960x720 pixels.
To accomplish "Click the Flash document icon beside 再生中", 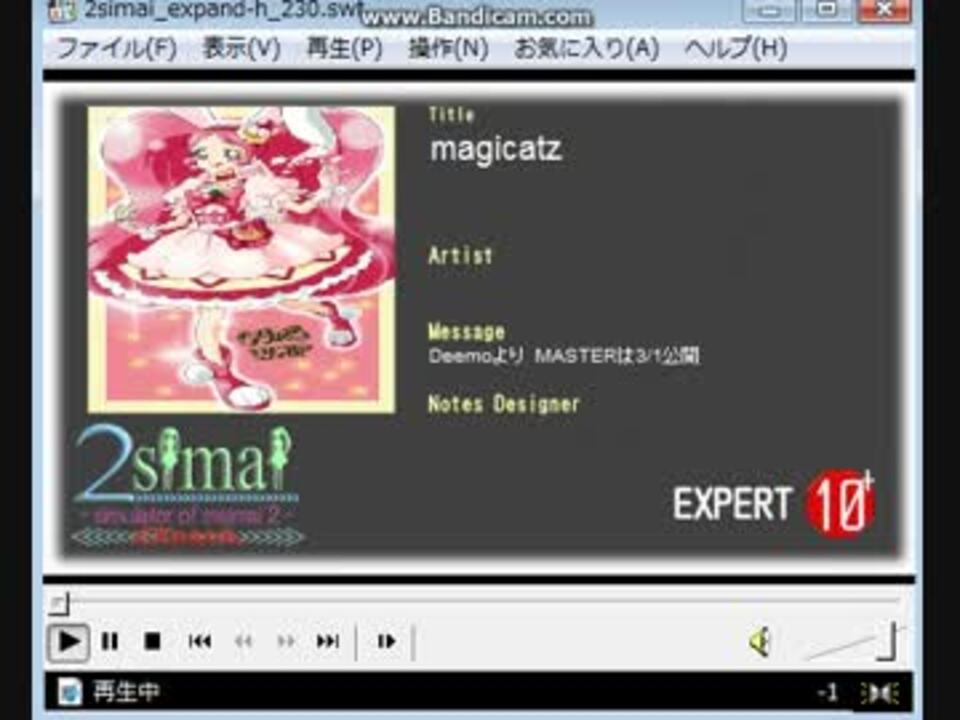I will coord(69,691).
